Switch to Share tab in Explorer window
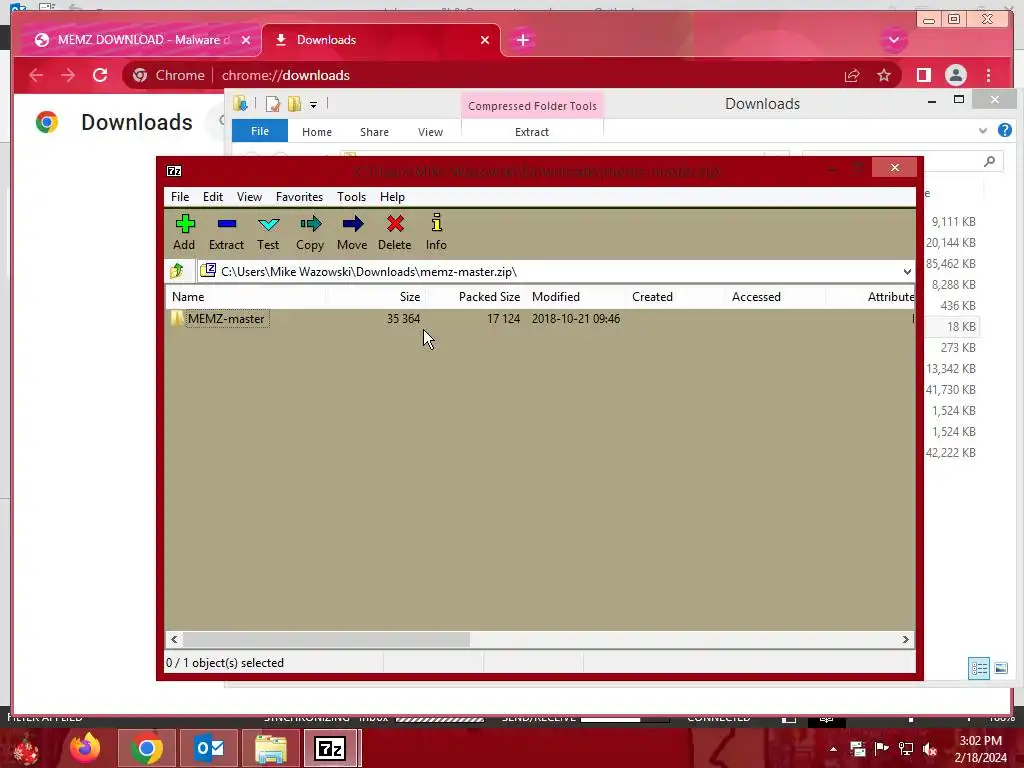 pyautogui.click(x=374, y=132)
